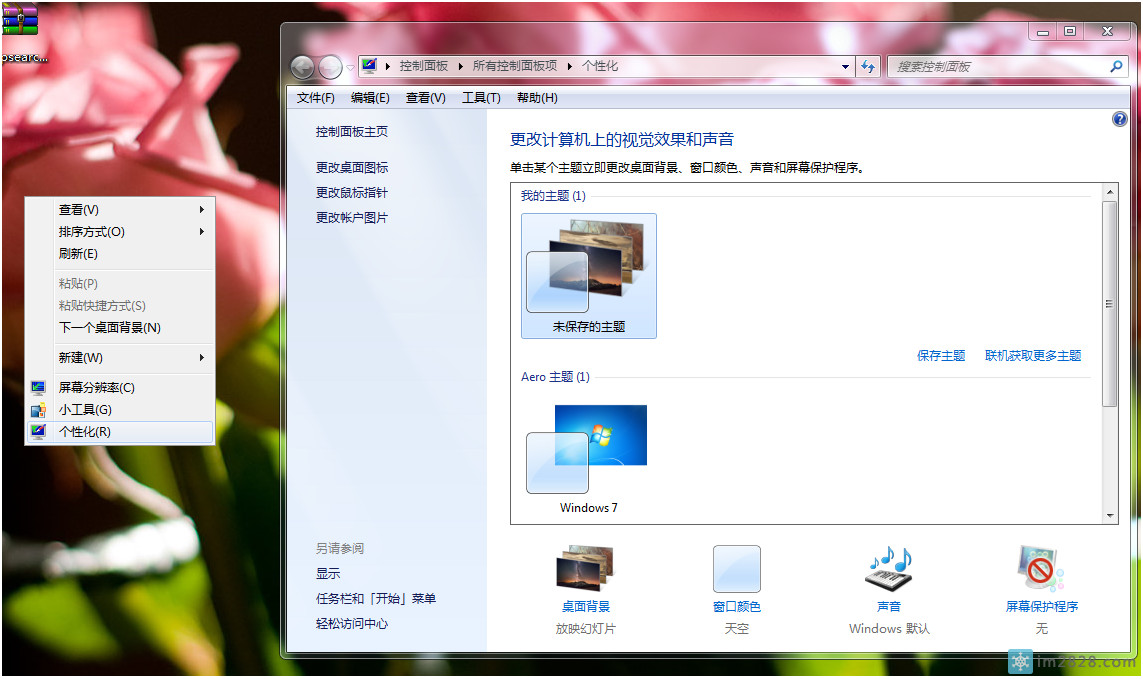Viewport: 1143px width, 679px height.
Task: Open the Screen Saver (屏幕保护程序) icon
Action: coord(1041,570)
